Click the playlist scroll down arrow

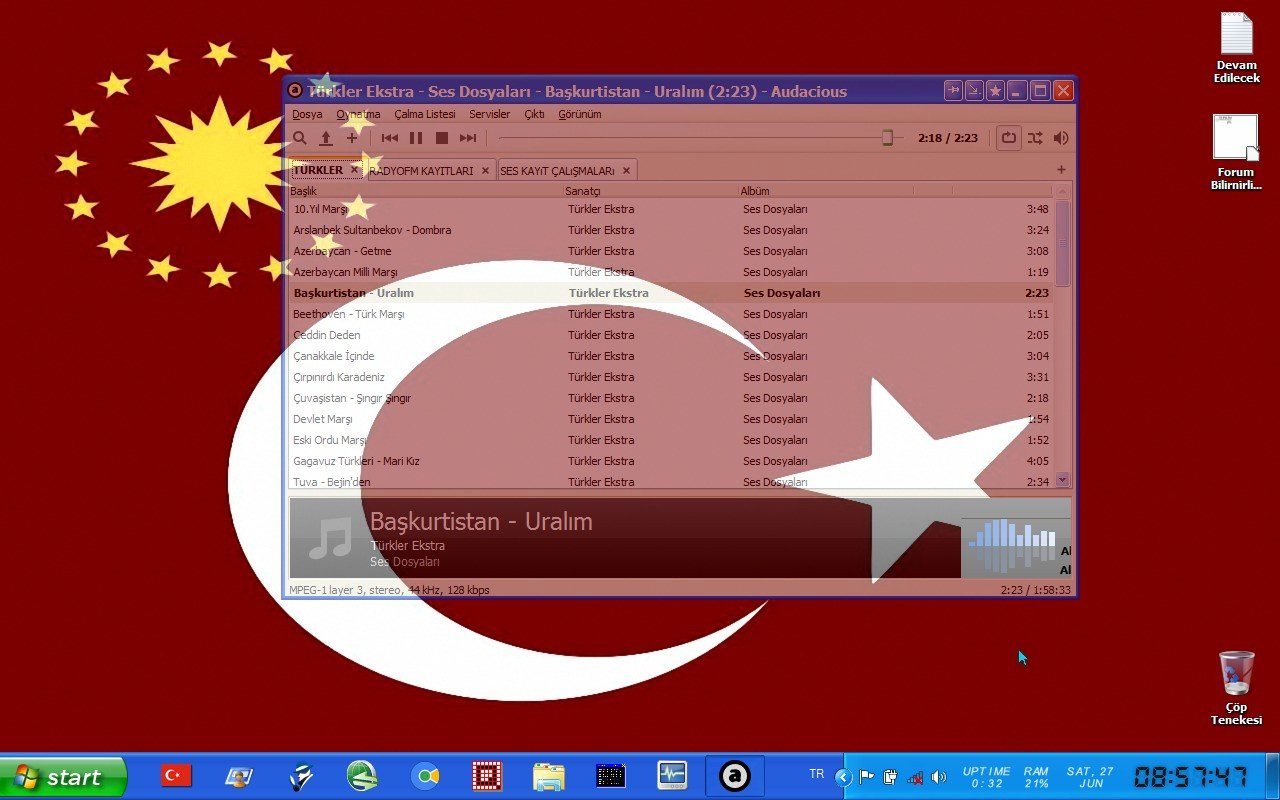coord(1062,480)
